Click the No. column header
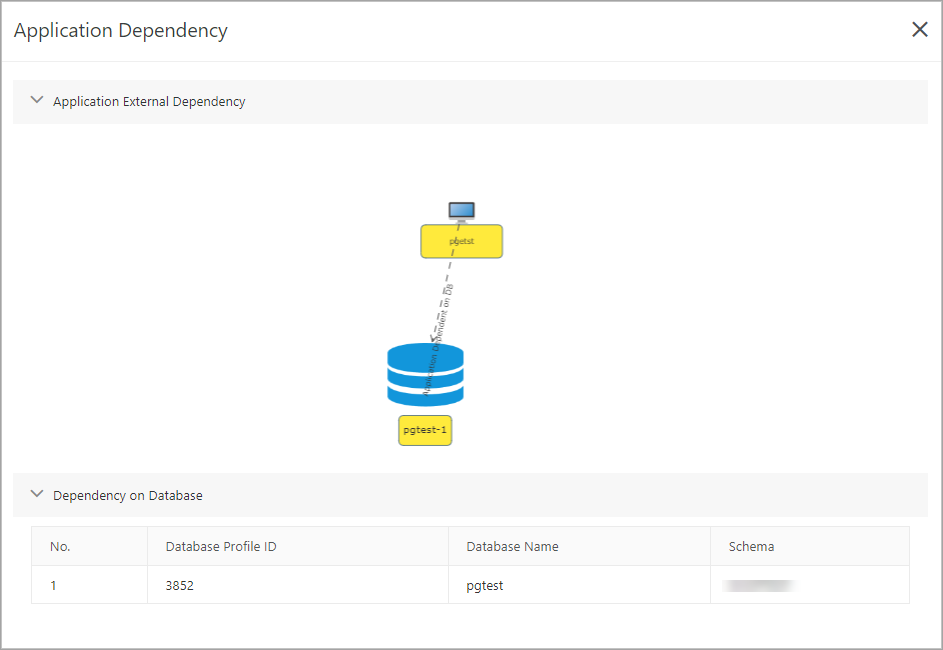This screenshot has width=943, height=650. point(60,546)
